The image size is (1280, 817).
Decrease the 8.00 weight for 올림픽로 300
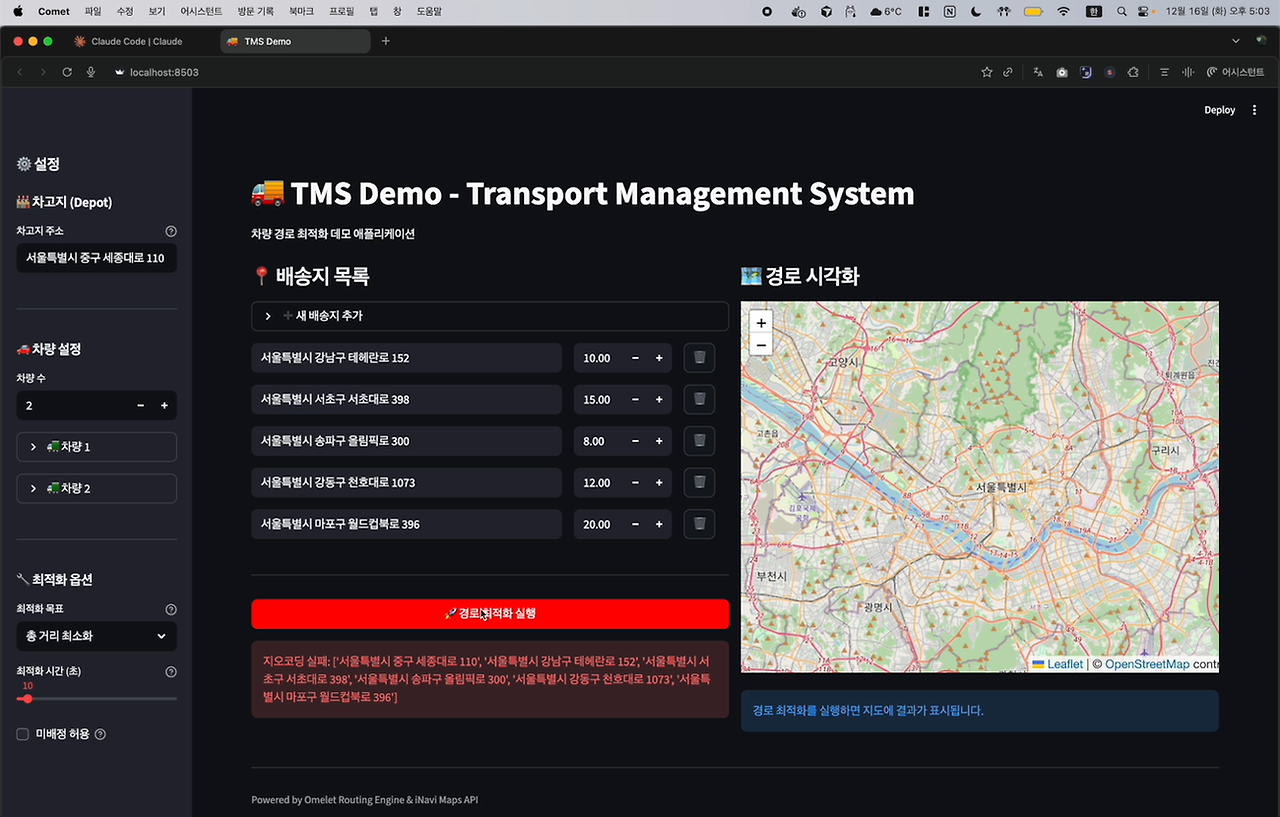635,441
